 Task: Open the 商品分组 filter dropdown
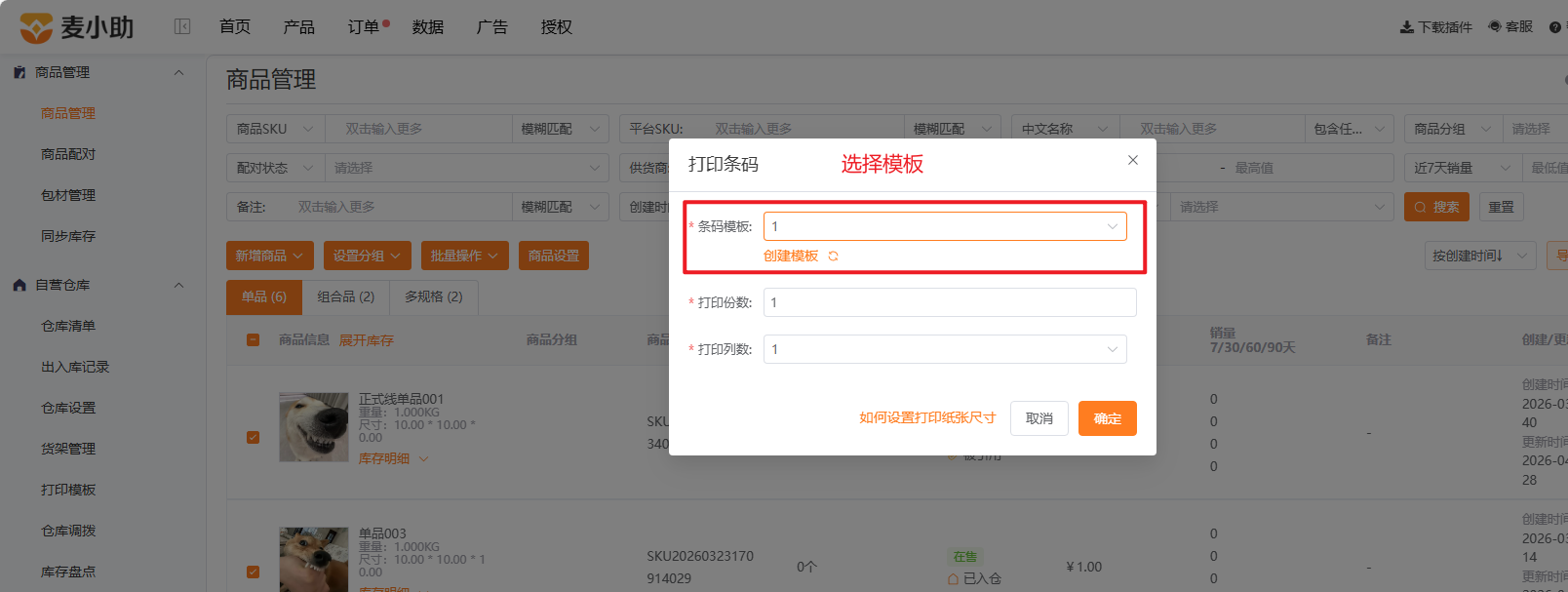coord(1452,129)
